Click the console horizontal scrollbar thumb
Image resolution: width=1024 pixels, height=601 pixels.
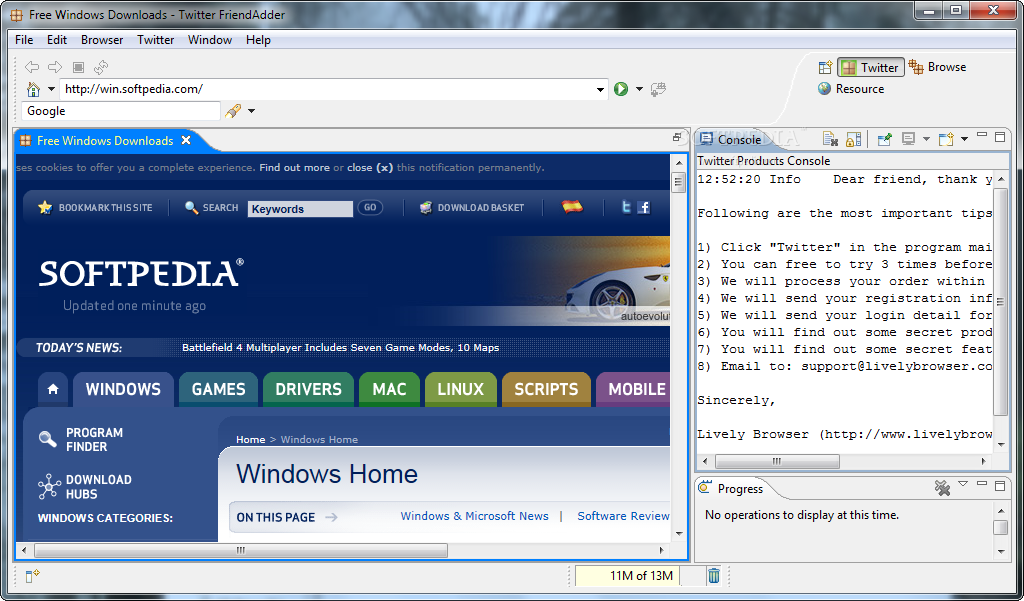click(777, 461)
